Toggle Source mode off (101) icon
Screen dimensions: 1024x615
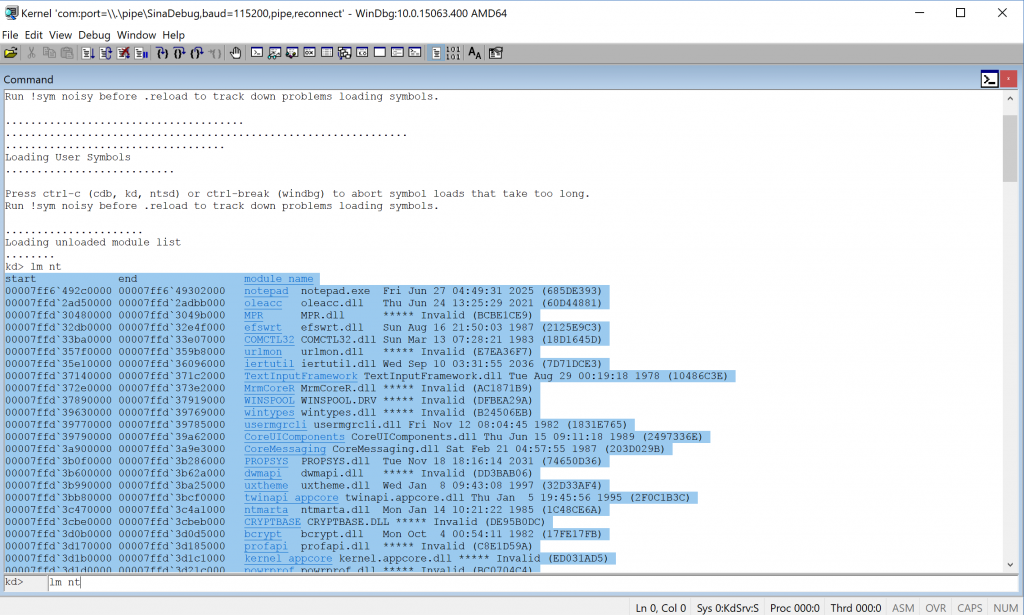tap(453, 54)
